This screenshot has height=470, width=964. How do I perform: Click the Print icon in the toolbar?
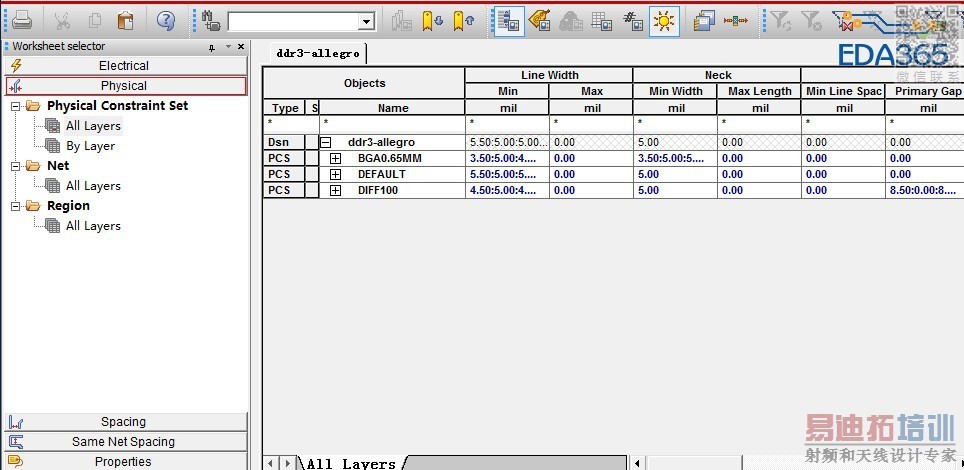(x=22, y=20)
